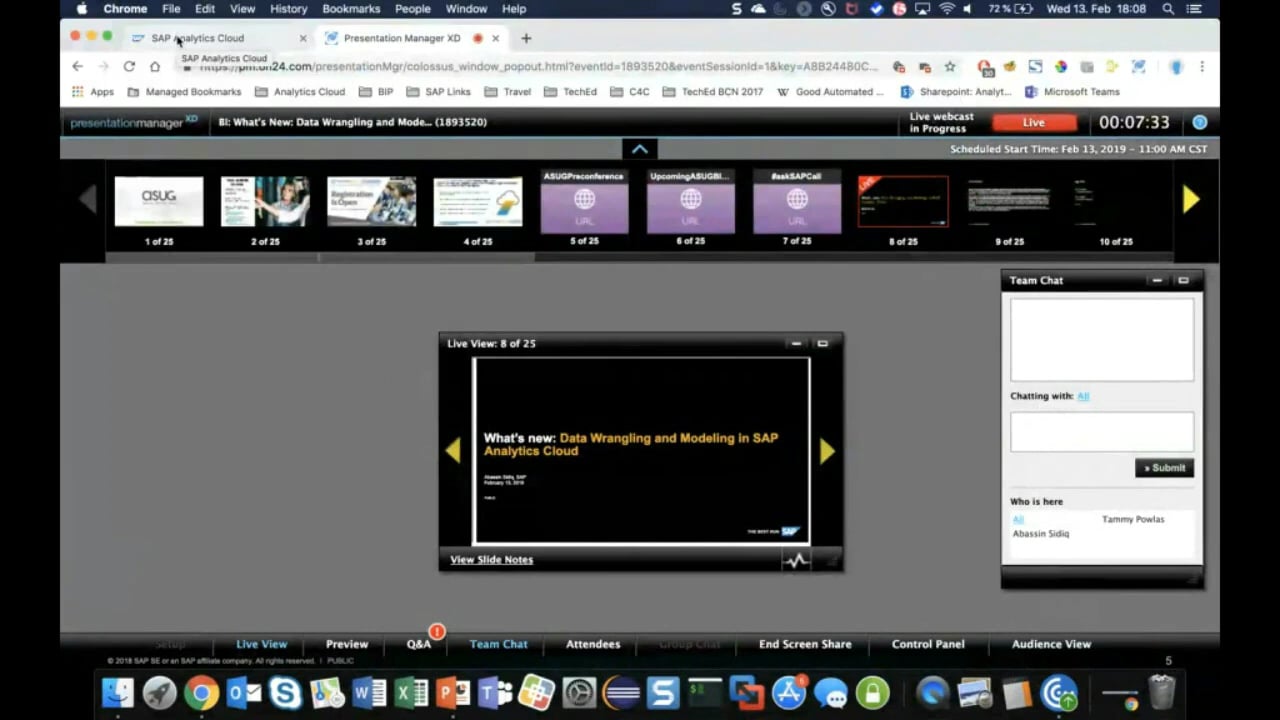Open the Attendees tab
1280x720 pixels.
coord(593,644)
